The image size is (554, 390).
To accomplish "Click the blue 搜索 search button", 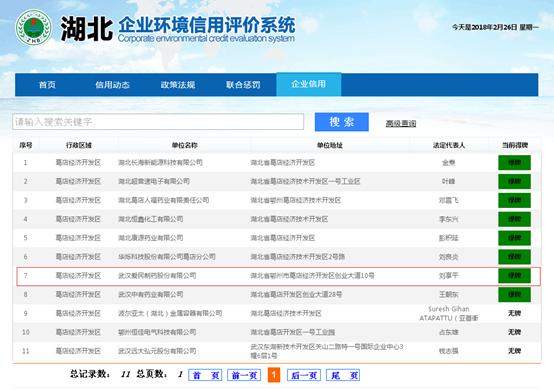I will coord(342,122).
